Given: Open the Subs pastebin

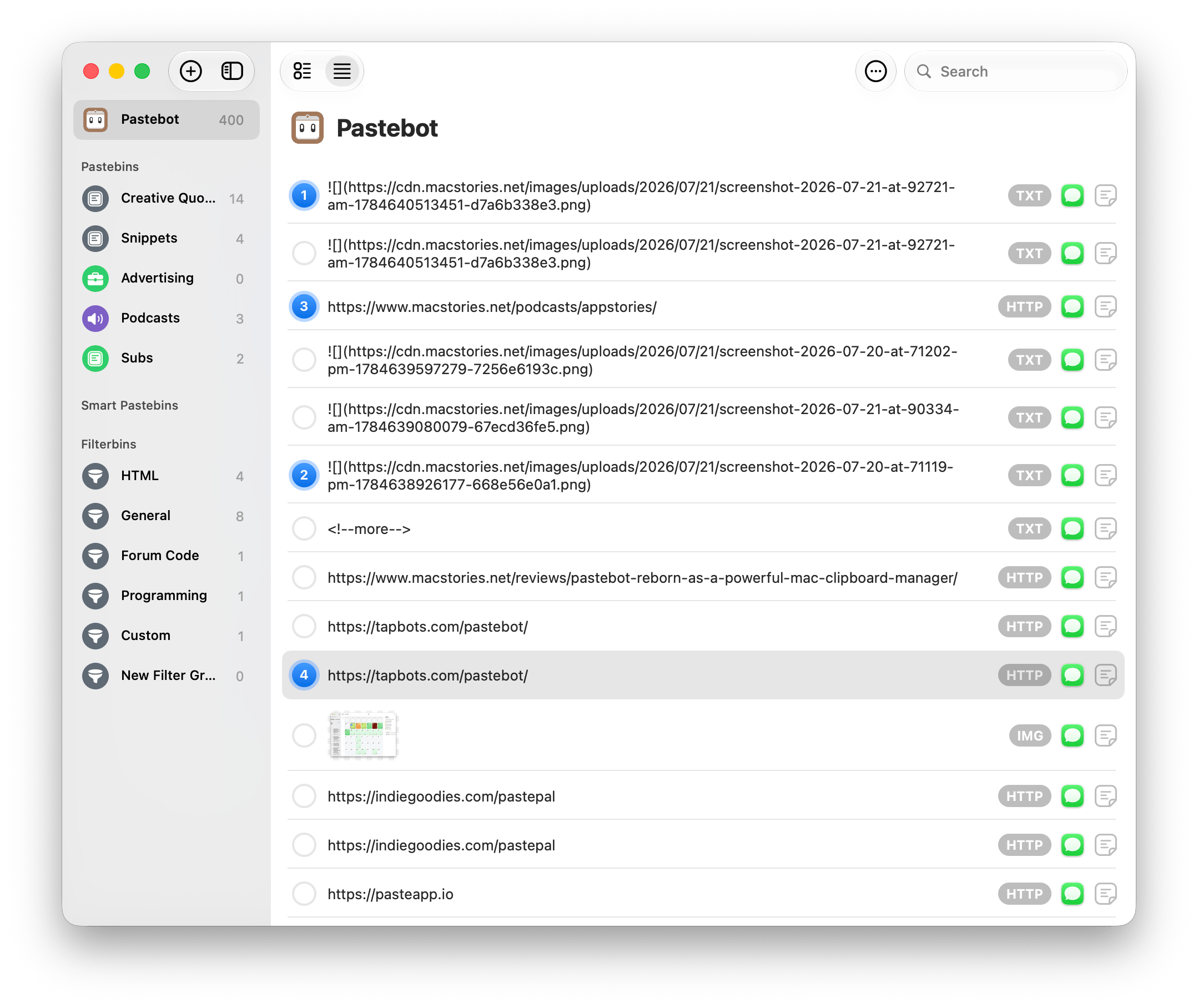Looking at the screenshot, I should 167,358.
